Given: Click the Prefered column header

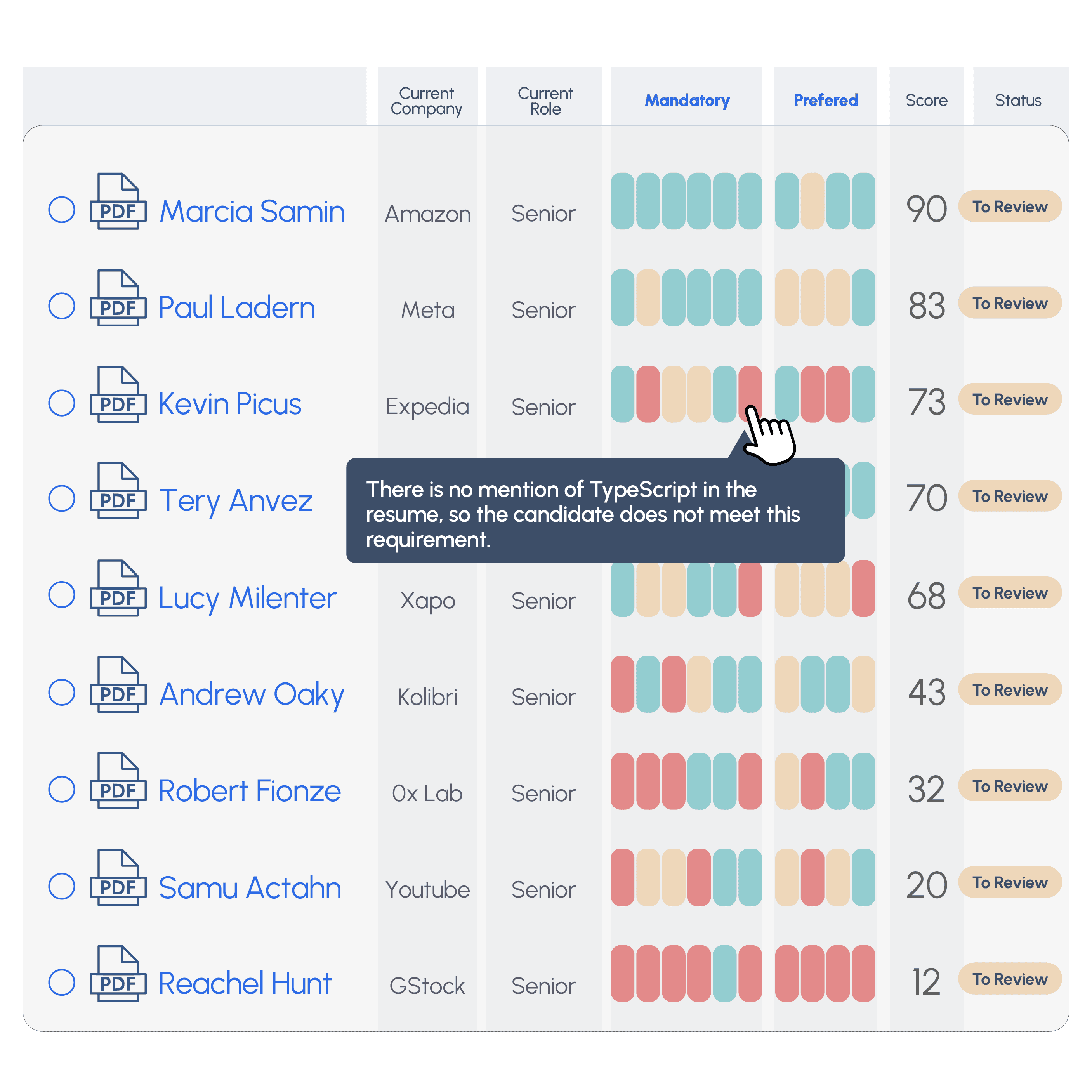Looking at the screenshot, I should click(825, 101).
